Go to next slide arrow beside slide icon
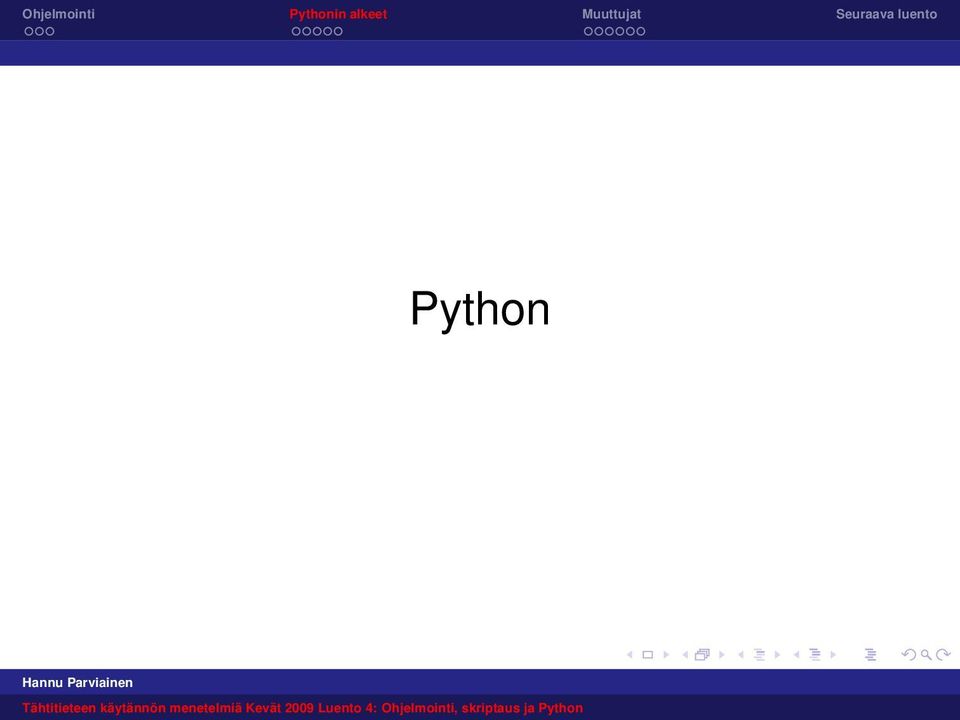The height and width of the screenshot is (720, 960). [x=666, y=655]
